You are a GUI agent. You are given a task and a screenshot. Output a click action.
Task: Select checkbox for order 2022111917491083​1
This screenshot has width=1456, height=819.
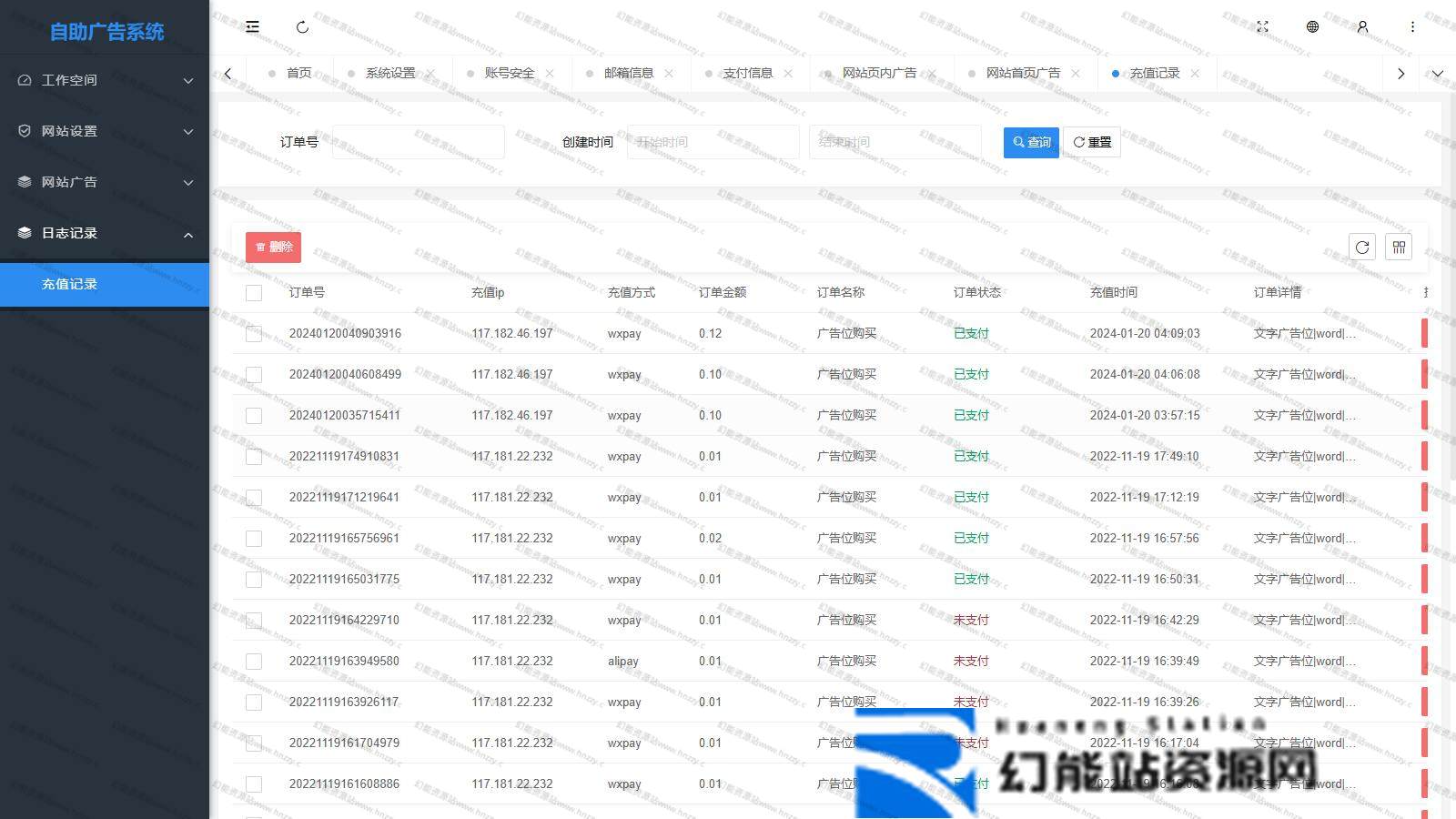tap(254, 457)
